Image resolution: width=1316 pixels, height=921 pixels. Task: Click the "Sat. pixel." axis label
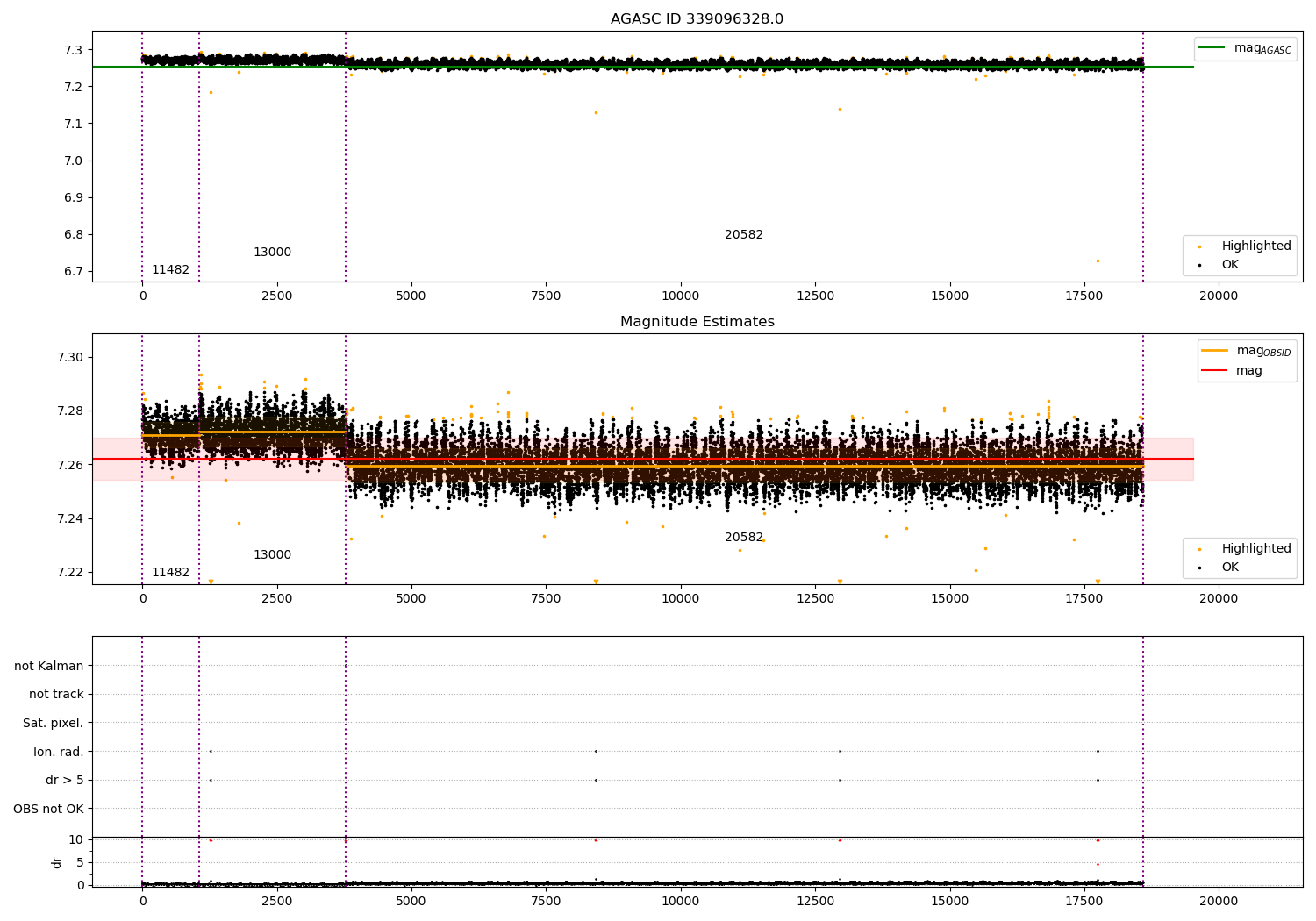point(53,724)
